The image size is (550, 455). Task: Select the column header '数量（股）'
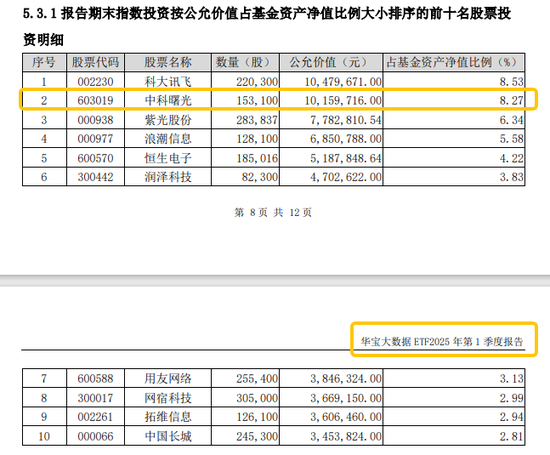[245, 62]
